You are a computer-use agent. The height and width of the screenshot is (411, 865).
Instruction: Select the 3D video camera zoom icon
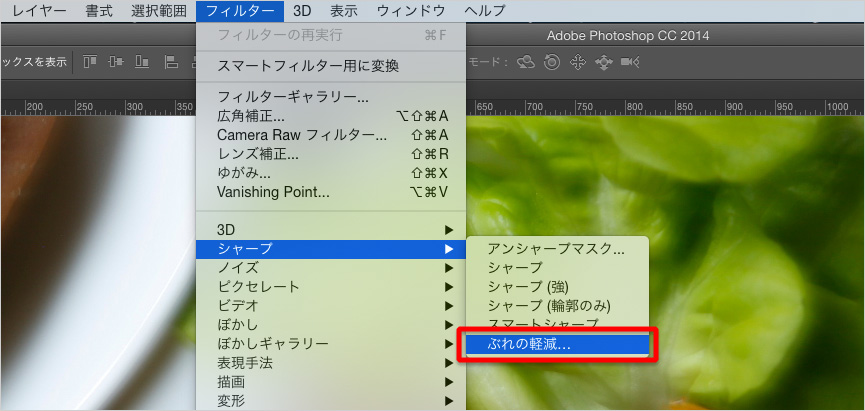coord(629,62)
